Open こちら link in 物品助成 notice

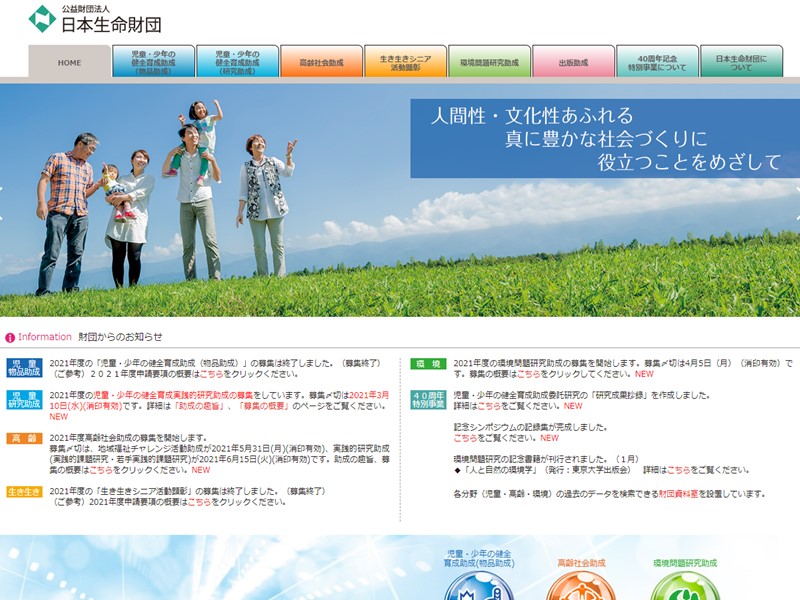(x=211, y=374)
